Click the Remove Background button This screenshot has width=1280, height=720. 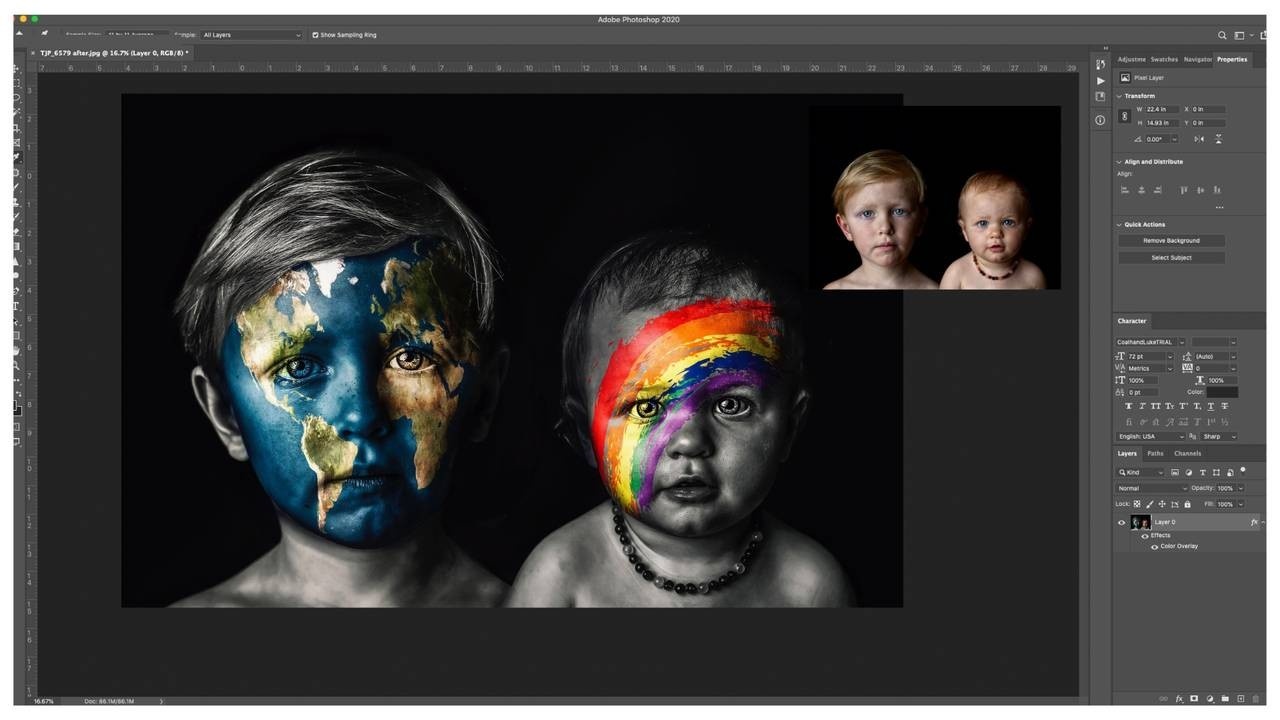pos(1171,241)
